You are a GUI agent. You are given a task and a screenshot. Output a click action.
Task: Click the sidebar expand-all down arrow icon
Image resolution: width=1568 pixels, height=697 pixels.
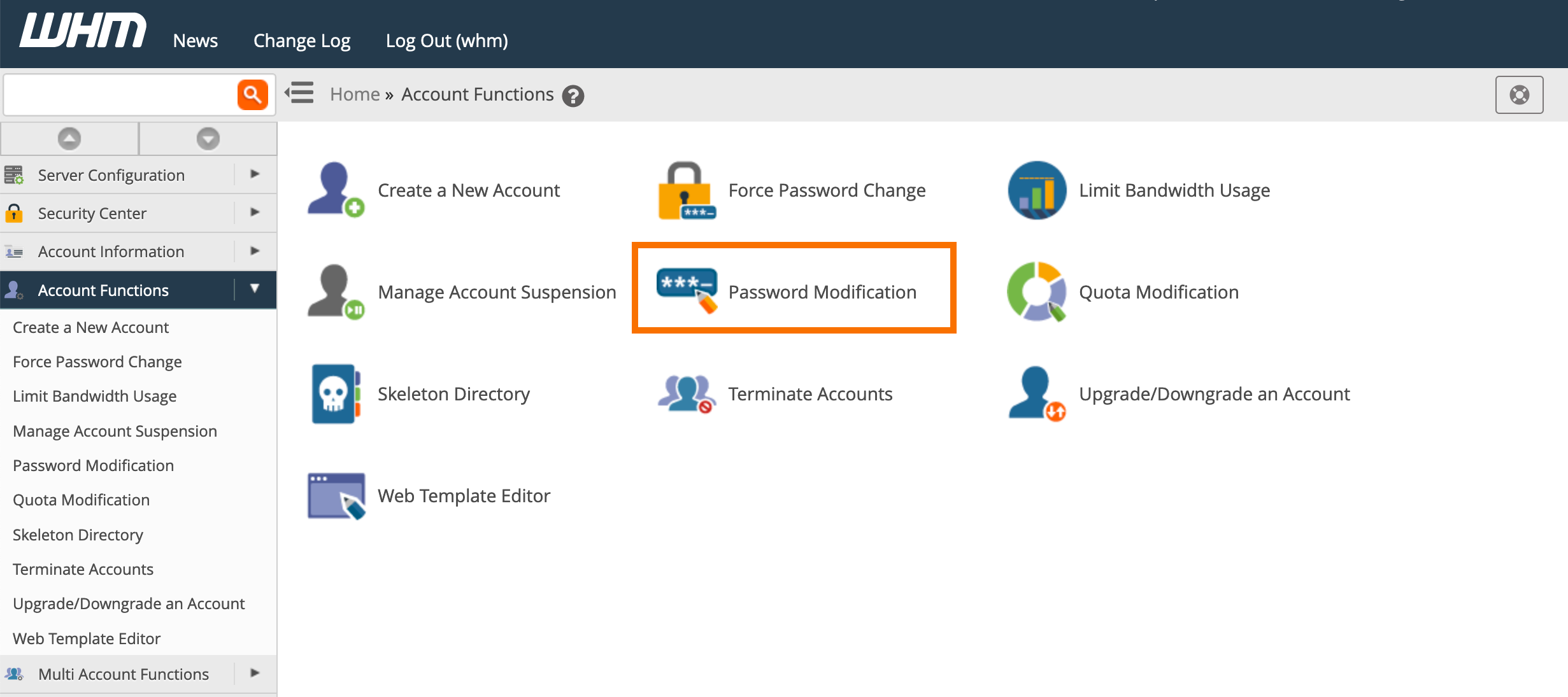(208, 139)
